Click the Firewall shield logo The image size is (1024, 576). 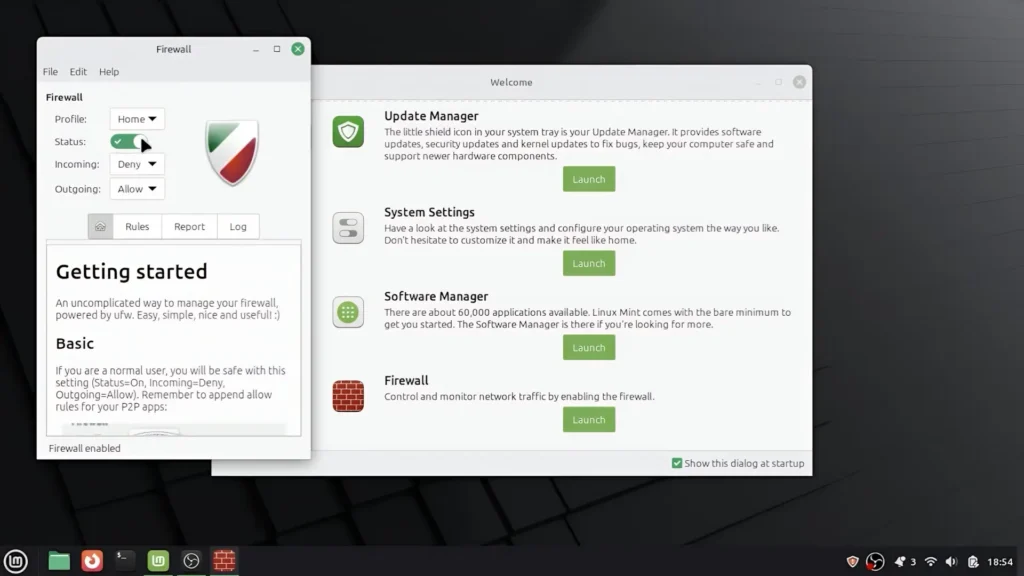pyautogui.click(x=232, y=153)
